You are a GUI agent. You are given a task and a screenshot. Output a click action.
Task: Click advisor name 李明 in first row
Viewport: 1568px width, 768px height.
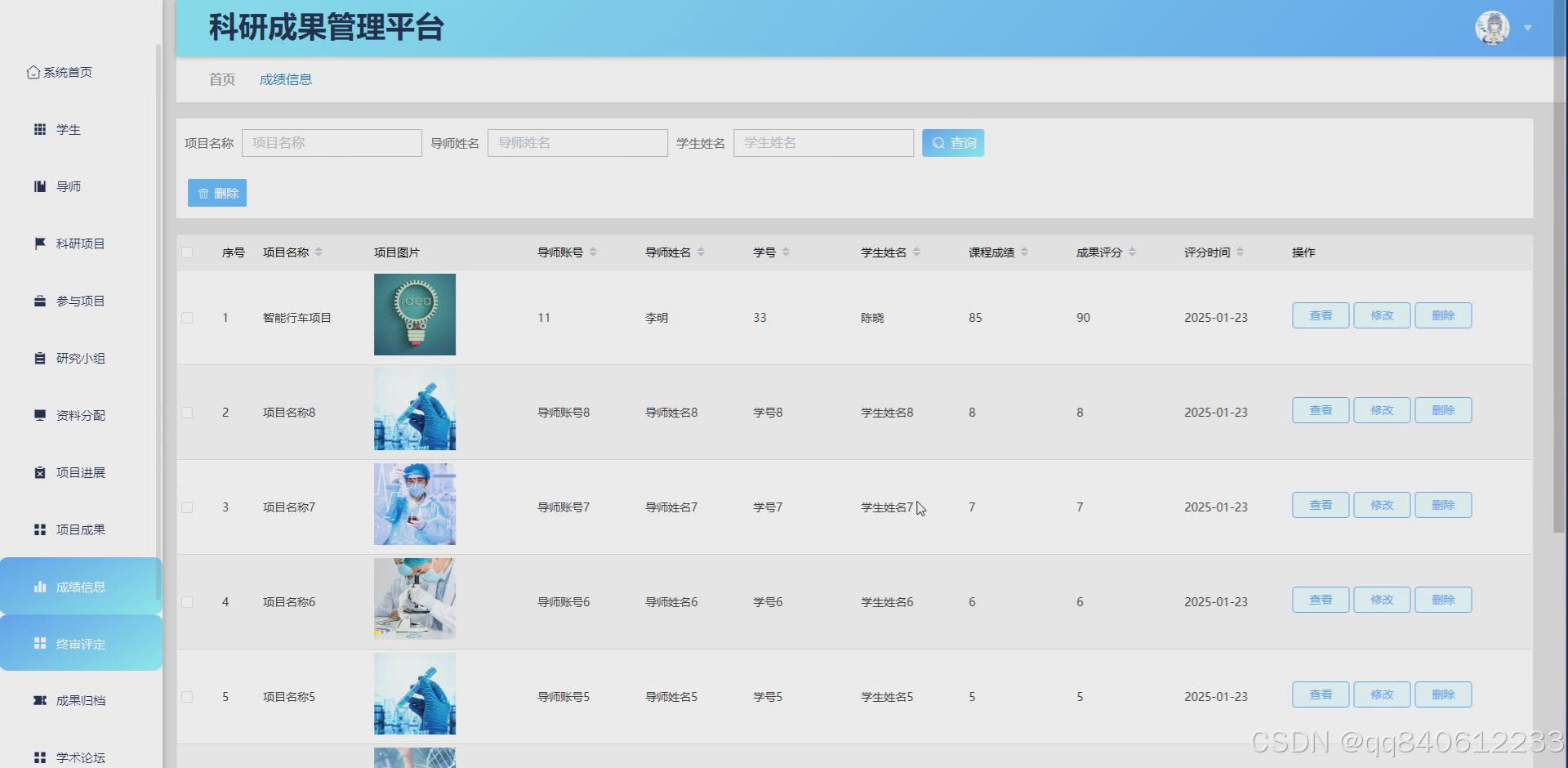[x=657, y=318]
